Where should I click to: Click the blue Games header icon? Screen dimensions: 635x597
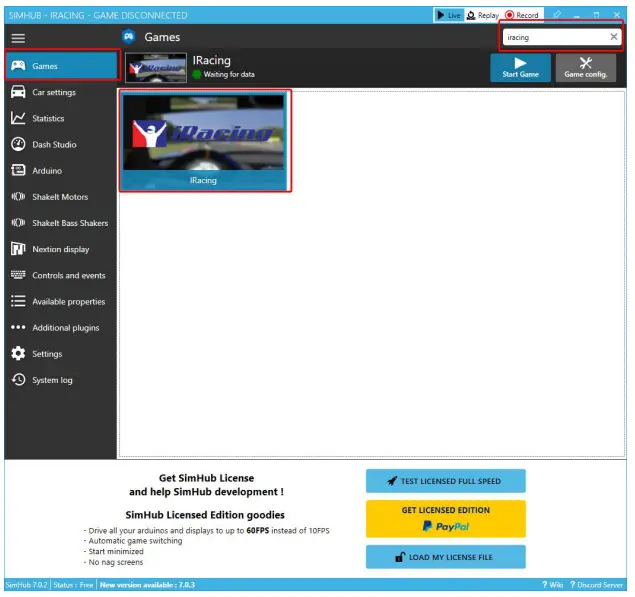(129, 36)
